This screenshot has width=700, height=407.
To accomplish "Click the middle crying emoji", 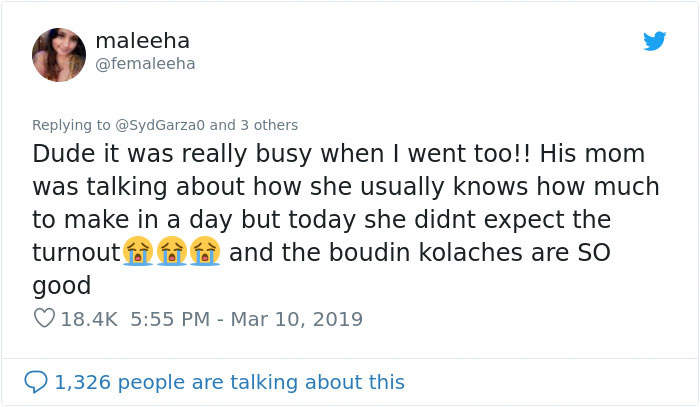I will 171,252.
